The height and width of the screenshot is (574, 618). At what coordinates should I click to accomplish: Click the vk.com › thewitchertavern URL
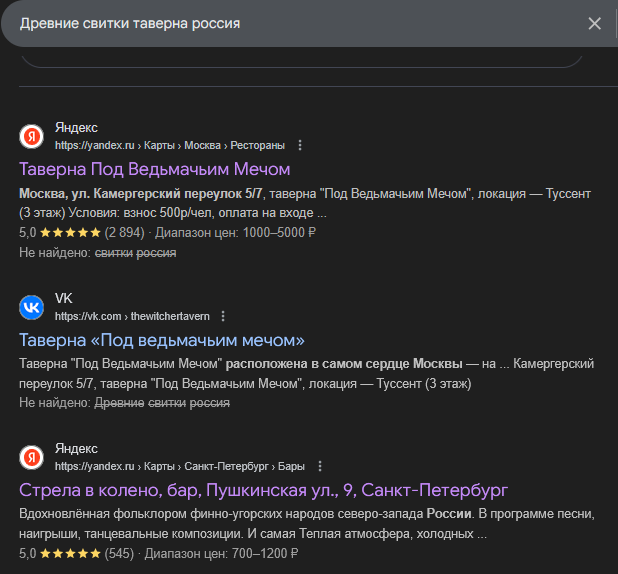click(x=132, y=316)
